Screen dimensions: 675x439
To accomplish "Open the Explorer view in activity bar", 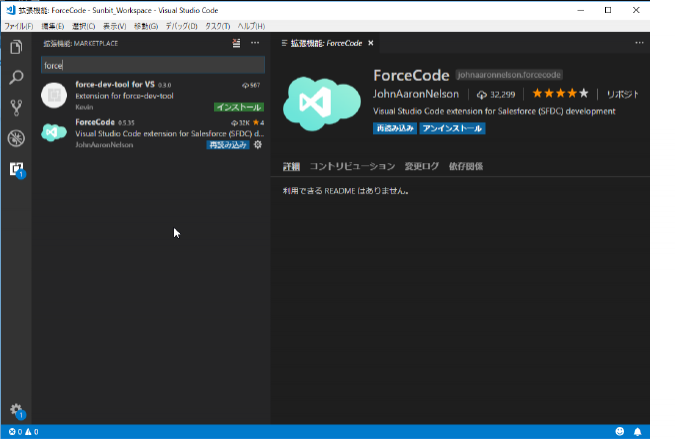I will [16, 47].
